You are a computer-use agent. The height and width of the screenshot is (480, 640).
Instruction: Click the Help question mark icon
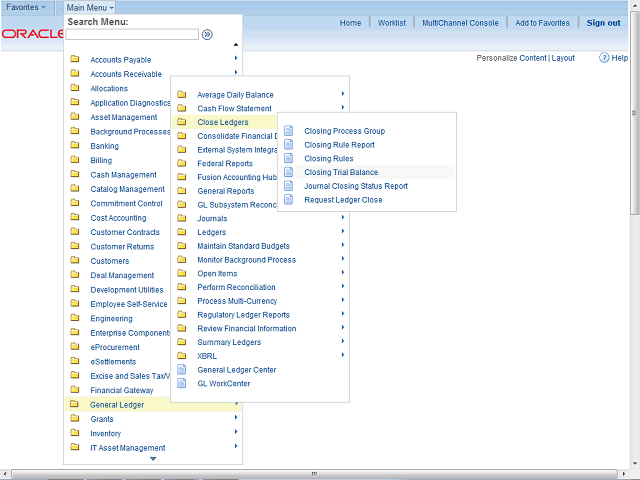click(x=605, y=58)
